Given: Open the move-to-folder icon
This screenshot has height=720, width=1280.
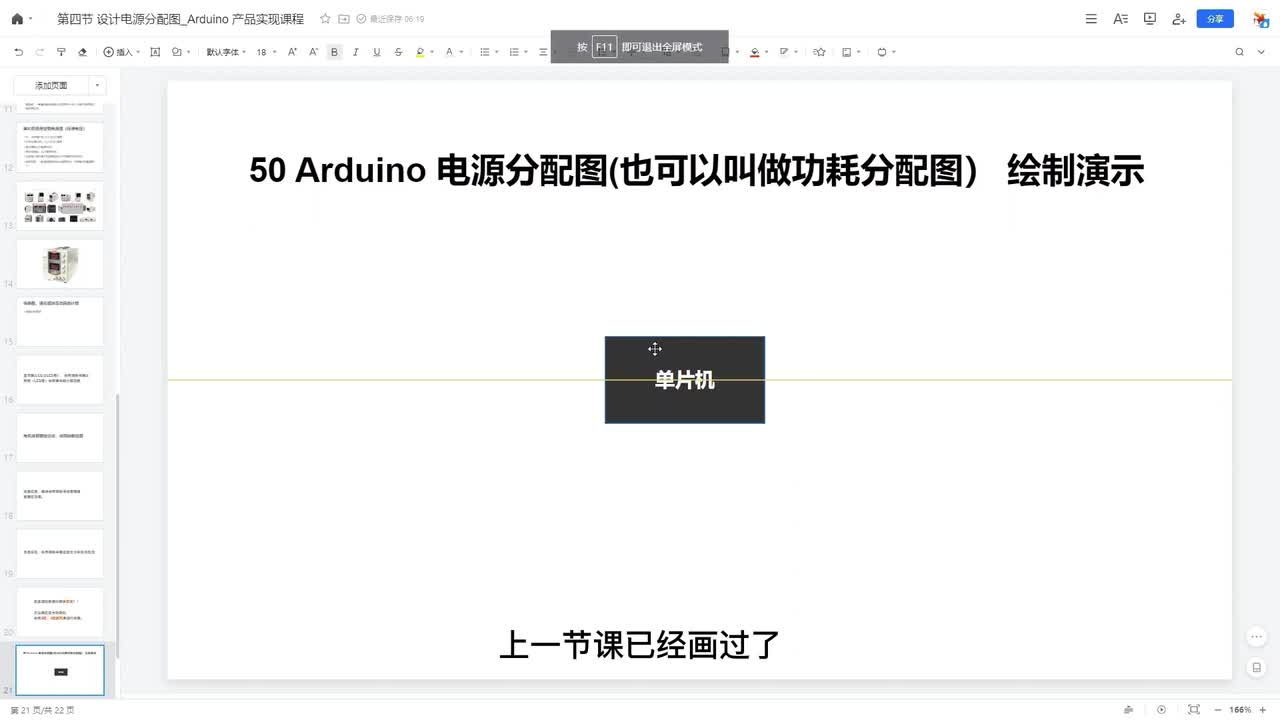Looking at the screenshot, I should point(344,19).
